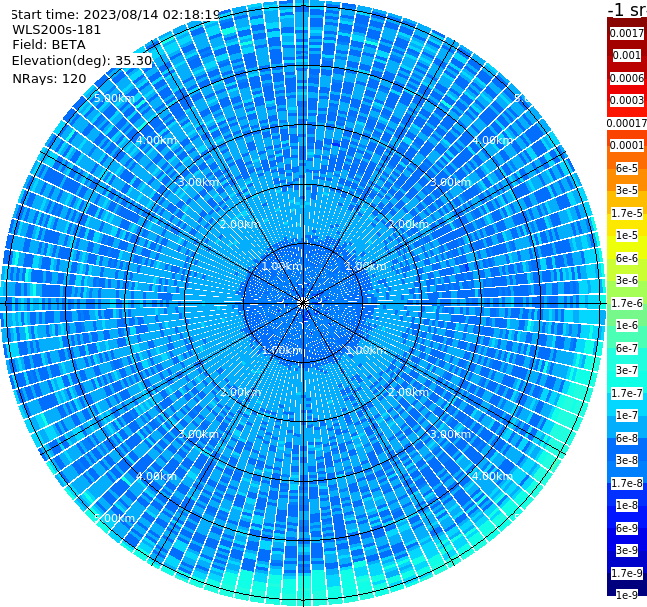Image resolution: width=647 pixels, height=607 pixels.
Task: Click the 1.7e-9 colorbar value
Action: tap(627, 573)
